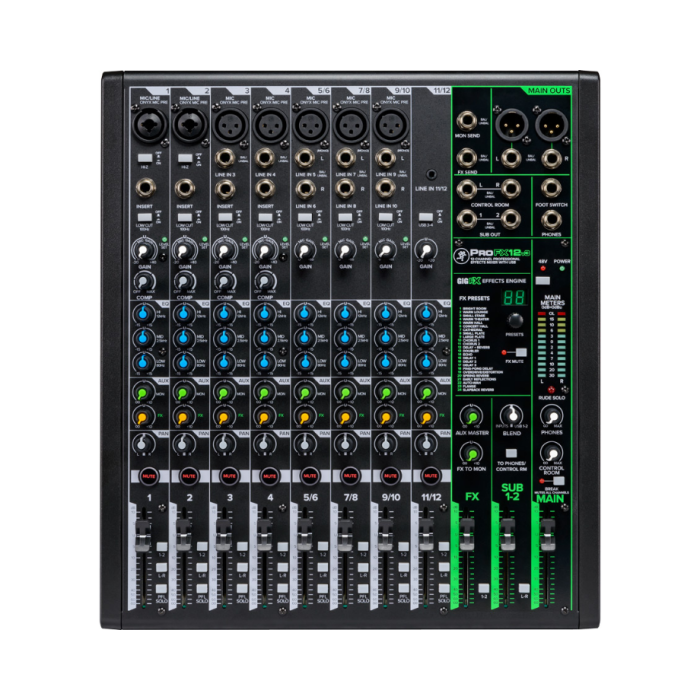This screenshot has width=700, height=700.
Task: Click the MAIN METERS LED display
Action: click(x=552, y=345)
